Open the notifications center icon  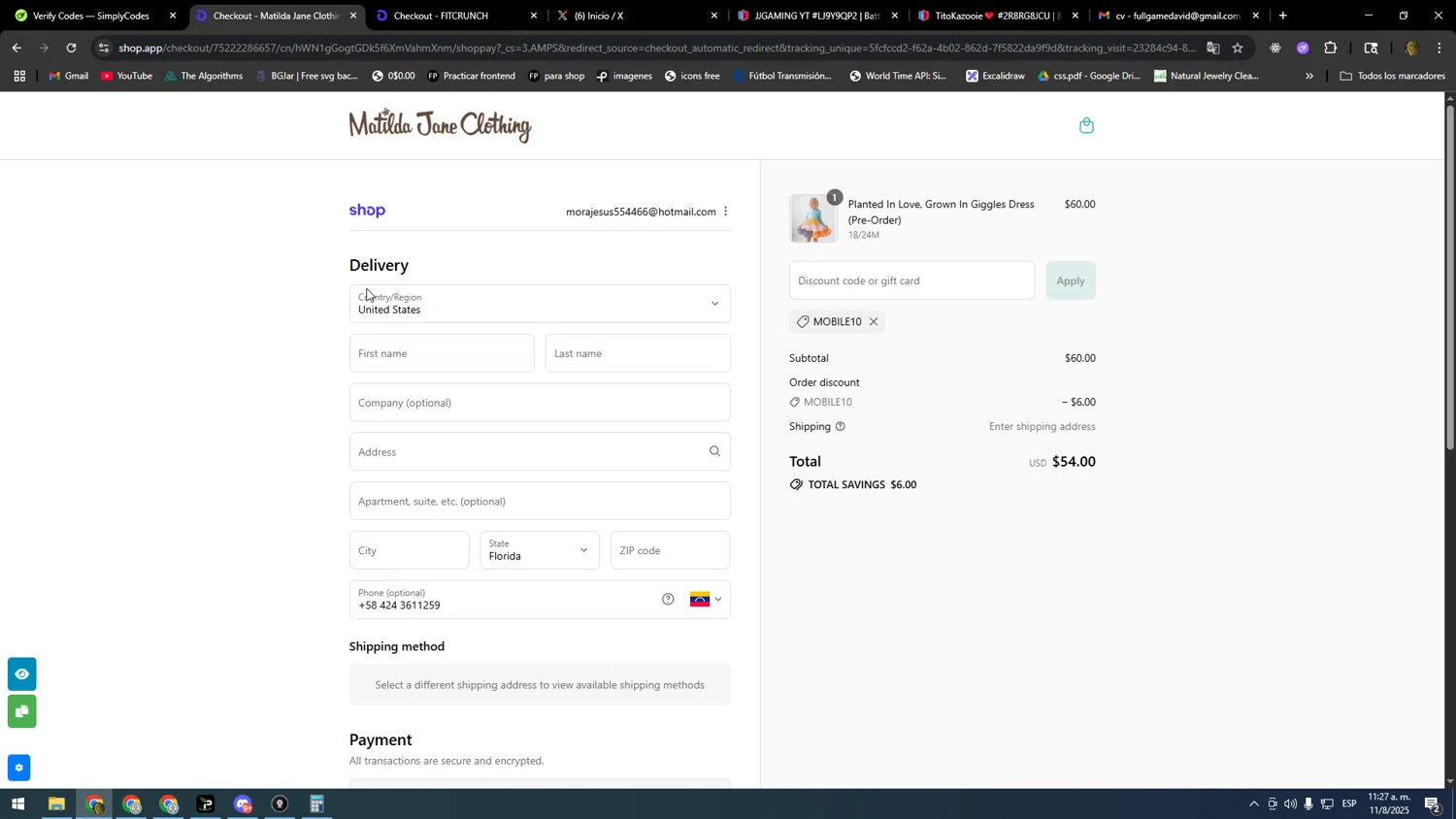click(x=1432, y=804)
